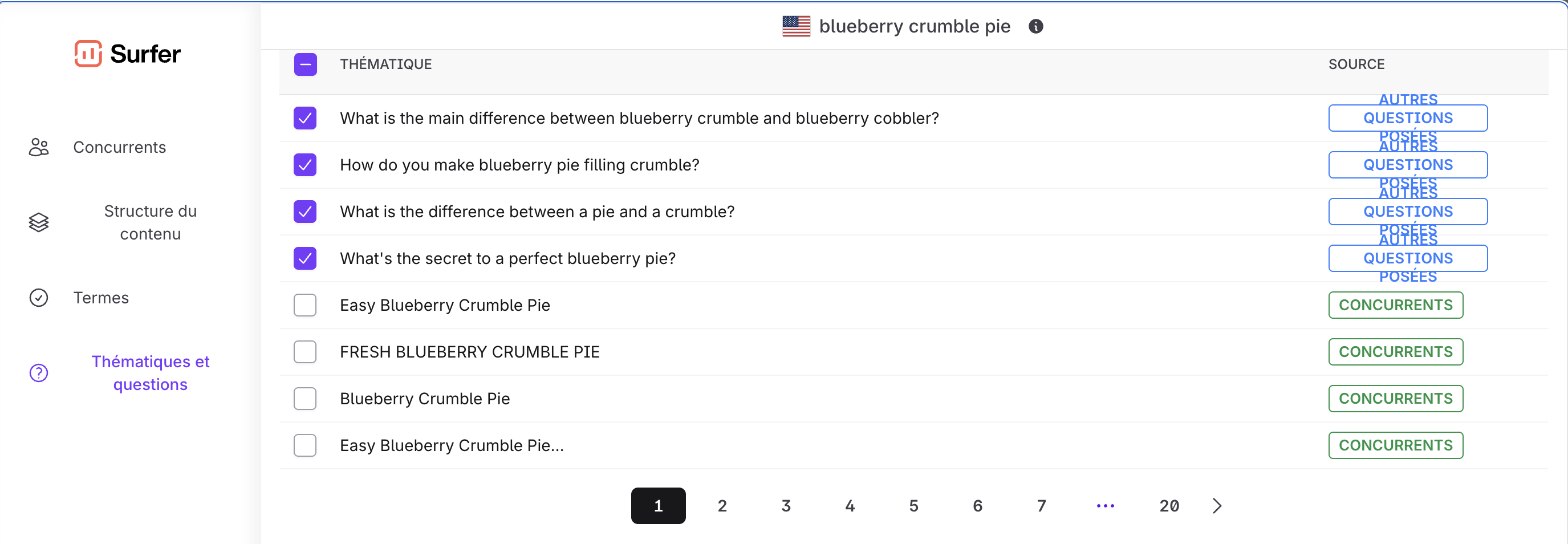Check the FRESH BLUEBERRY CRUMBLE PIE row
This screenshot has height=544, width=1568.
tap(305, 352)
